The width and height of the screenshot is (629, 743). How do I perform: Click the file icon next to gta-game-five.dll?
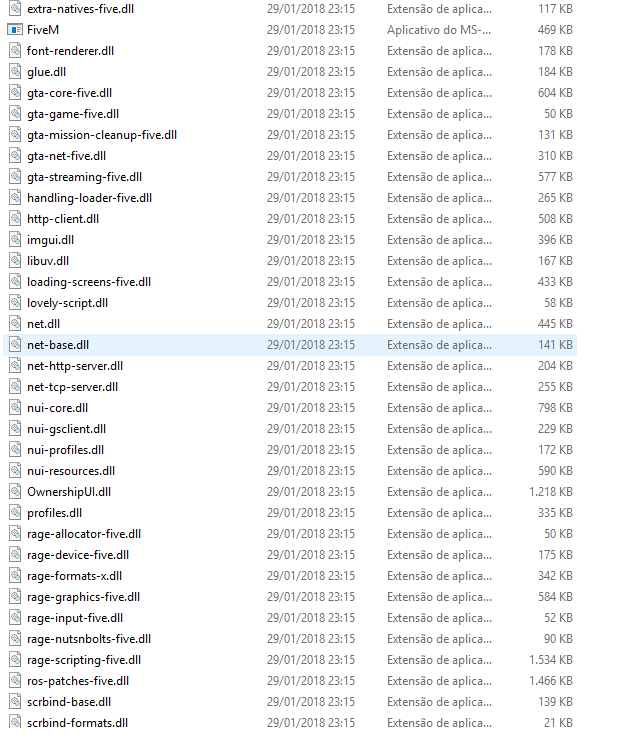(x=15, y=114)
